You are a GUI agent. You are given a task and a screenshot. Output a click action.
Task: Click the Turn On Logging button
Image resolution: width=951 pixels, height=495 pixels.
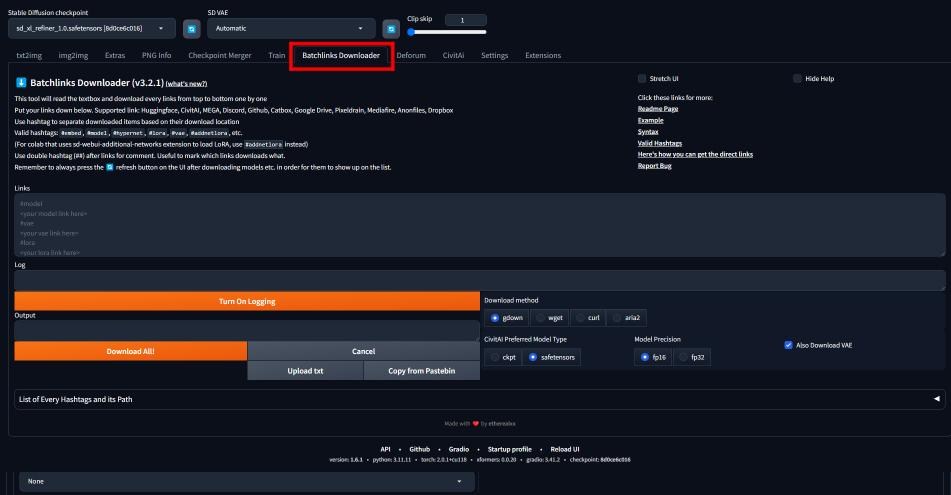[247, 301]
